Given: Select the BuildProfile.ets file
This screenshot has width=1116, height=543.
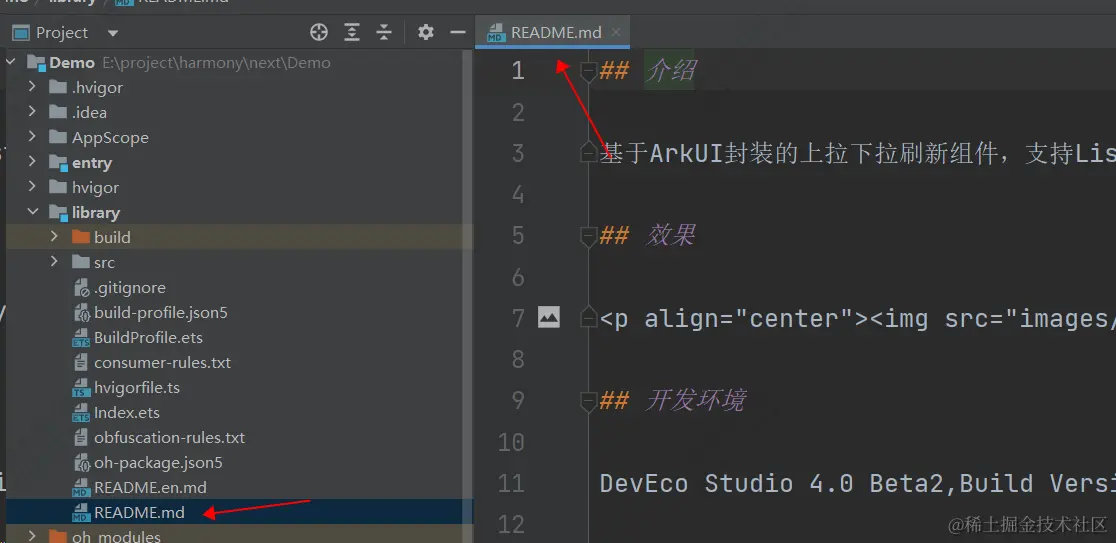Looking at the screenshot, I should (148, 337).
